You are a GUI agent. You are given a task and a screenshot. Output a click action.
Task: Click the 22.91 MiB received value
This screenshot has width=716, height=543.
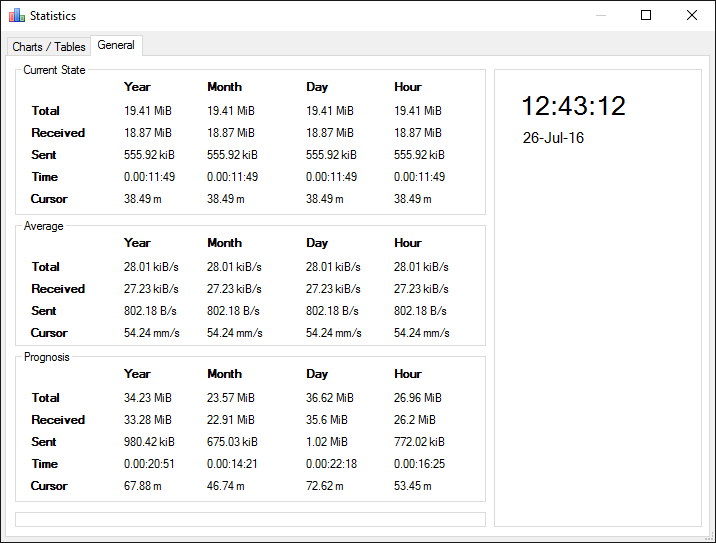(231, 420)
